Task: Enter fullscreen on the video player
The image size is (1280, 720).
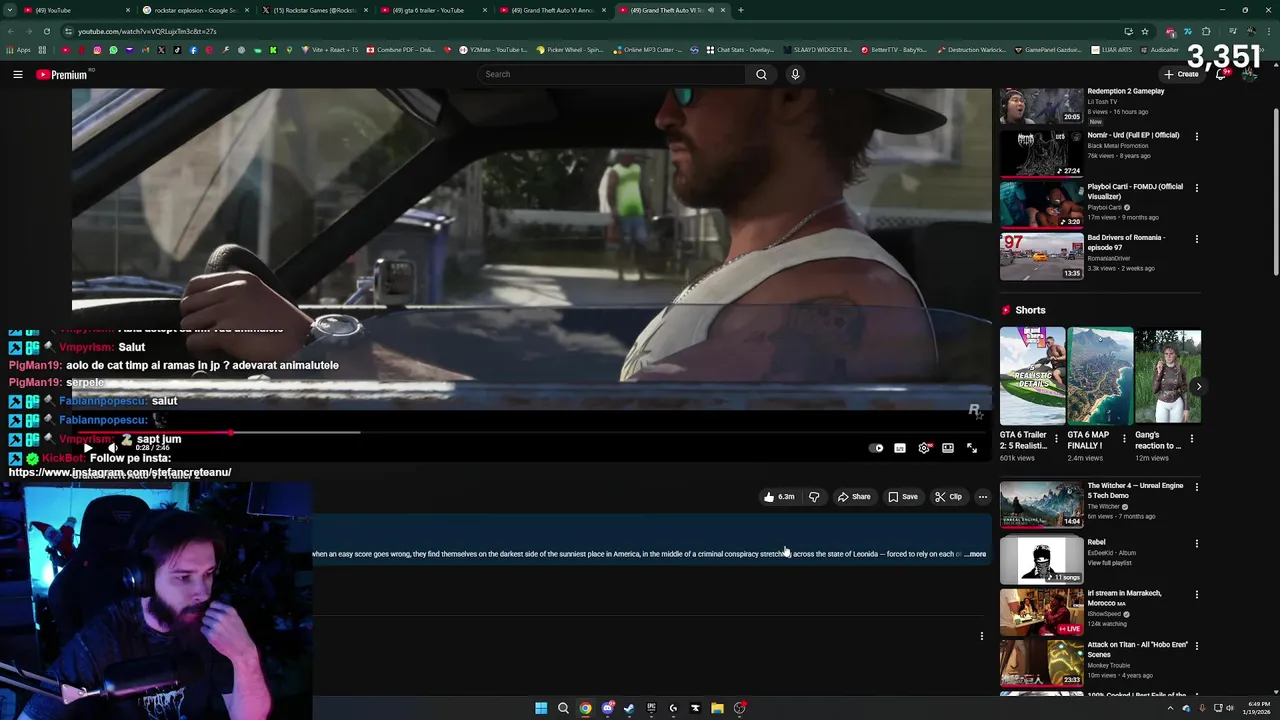Action: click(x=972, y=448)
